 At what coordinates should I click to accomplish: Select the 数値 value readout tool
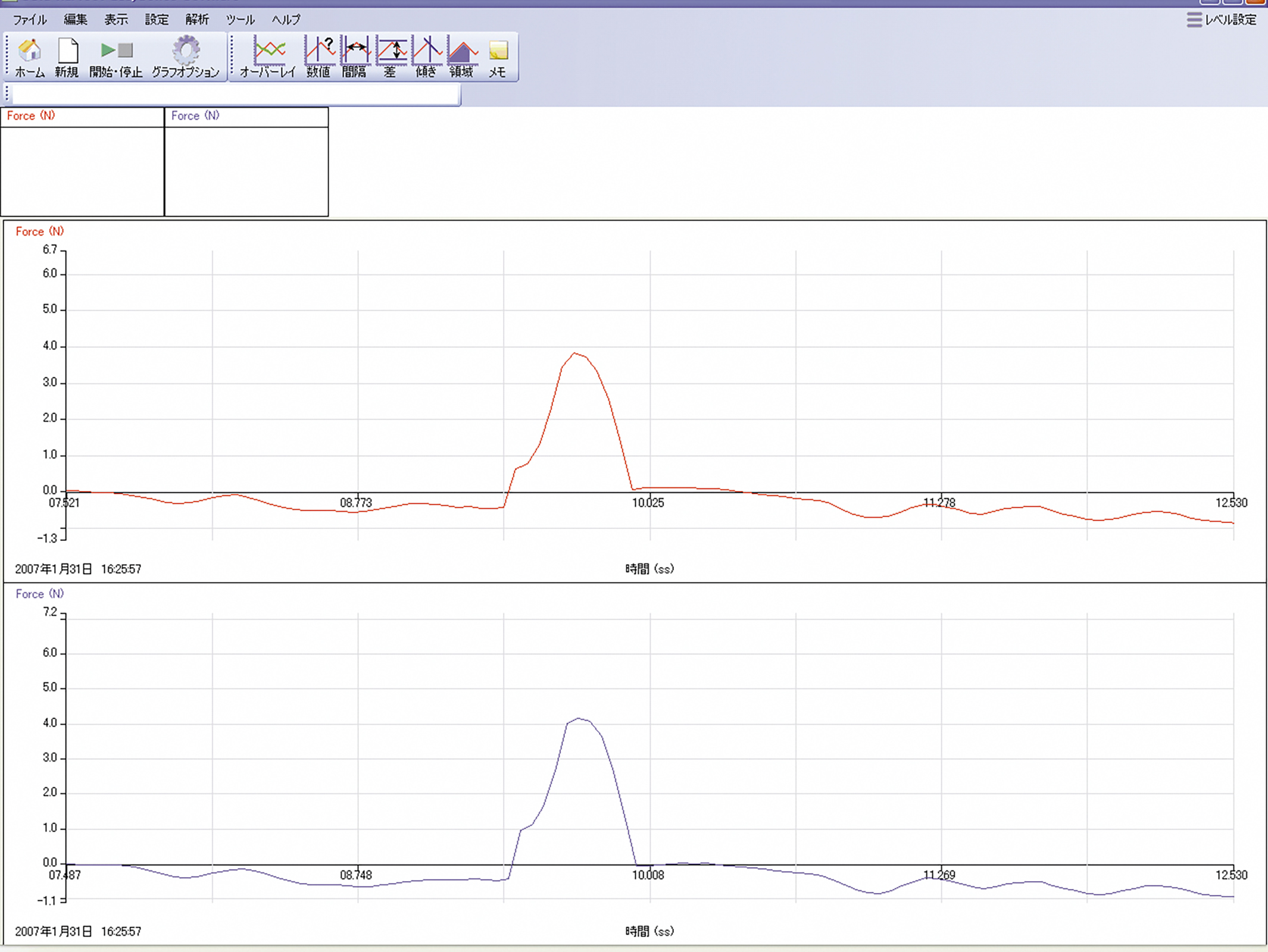[x=319, y=57]
